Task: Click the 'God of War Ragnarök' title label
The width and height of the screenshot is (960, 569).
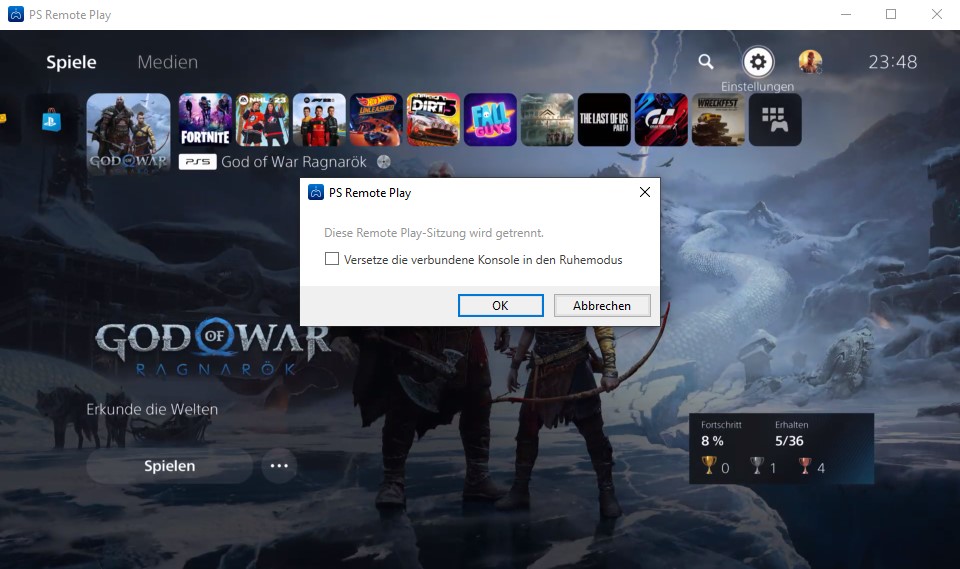Action: 294,162
